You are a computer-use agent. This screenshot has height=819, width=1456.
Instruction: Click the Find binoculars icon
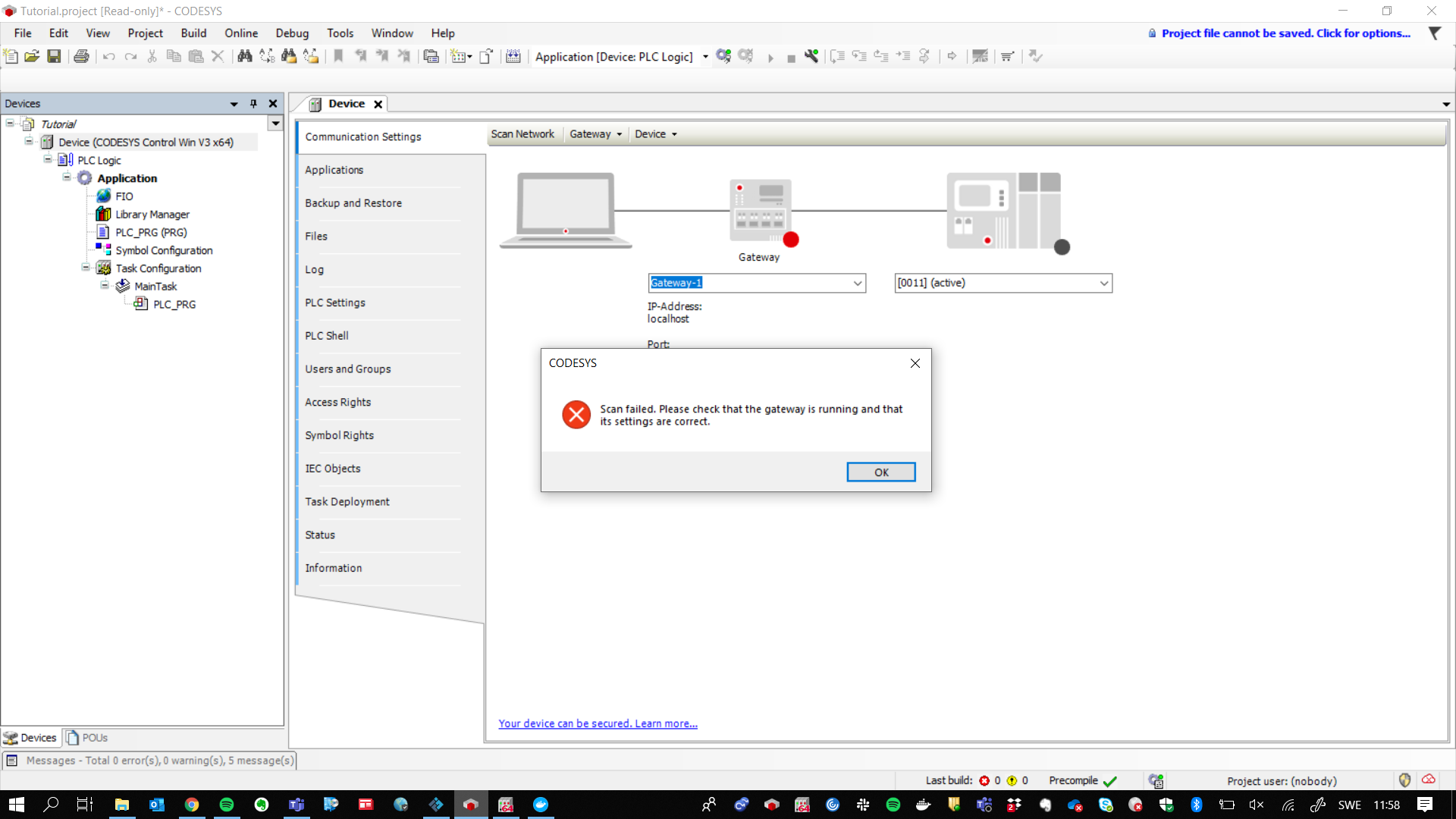[x=244, y=56]
